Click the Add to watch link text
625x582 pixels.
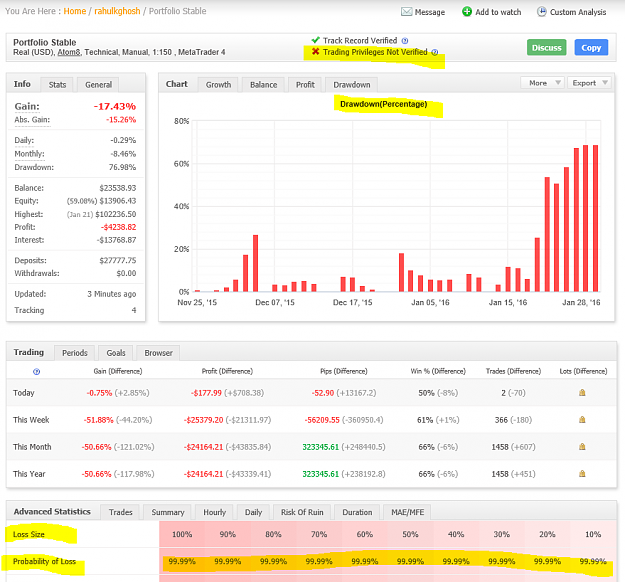coord(498,12)
